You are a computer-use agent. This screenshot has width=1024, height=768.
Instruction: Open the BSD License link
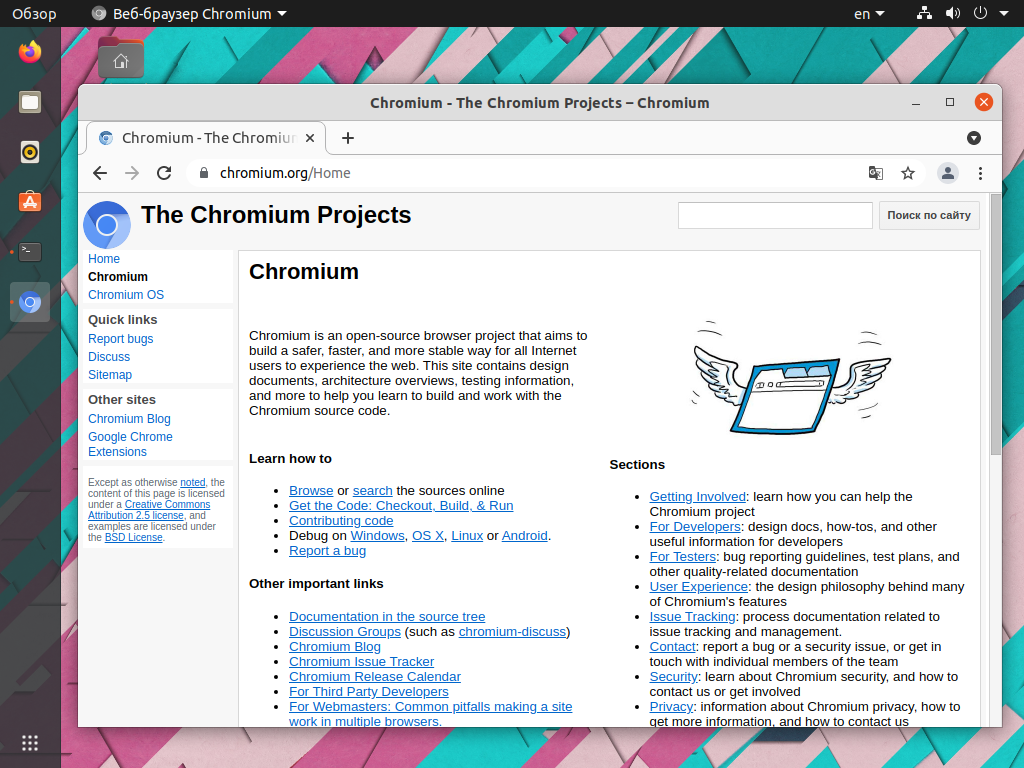[134, 537]
